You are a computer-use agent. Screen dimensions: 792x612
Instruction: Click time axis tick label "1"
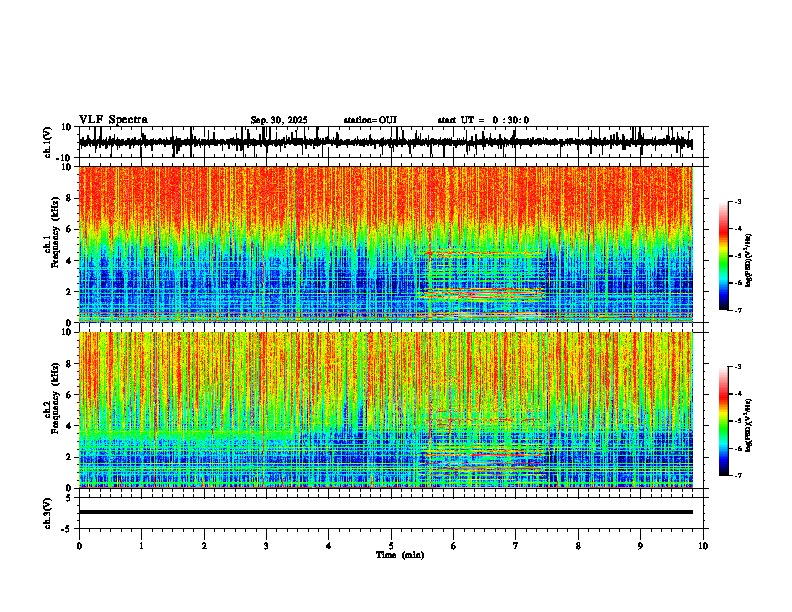[x=141, y=546]
